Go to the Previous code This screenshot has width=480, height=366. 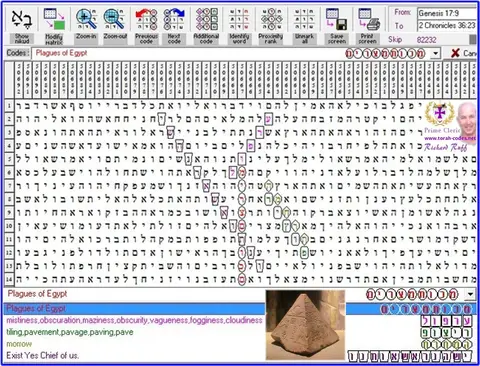(x=146, y=26)
